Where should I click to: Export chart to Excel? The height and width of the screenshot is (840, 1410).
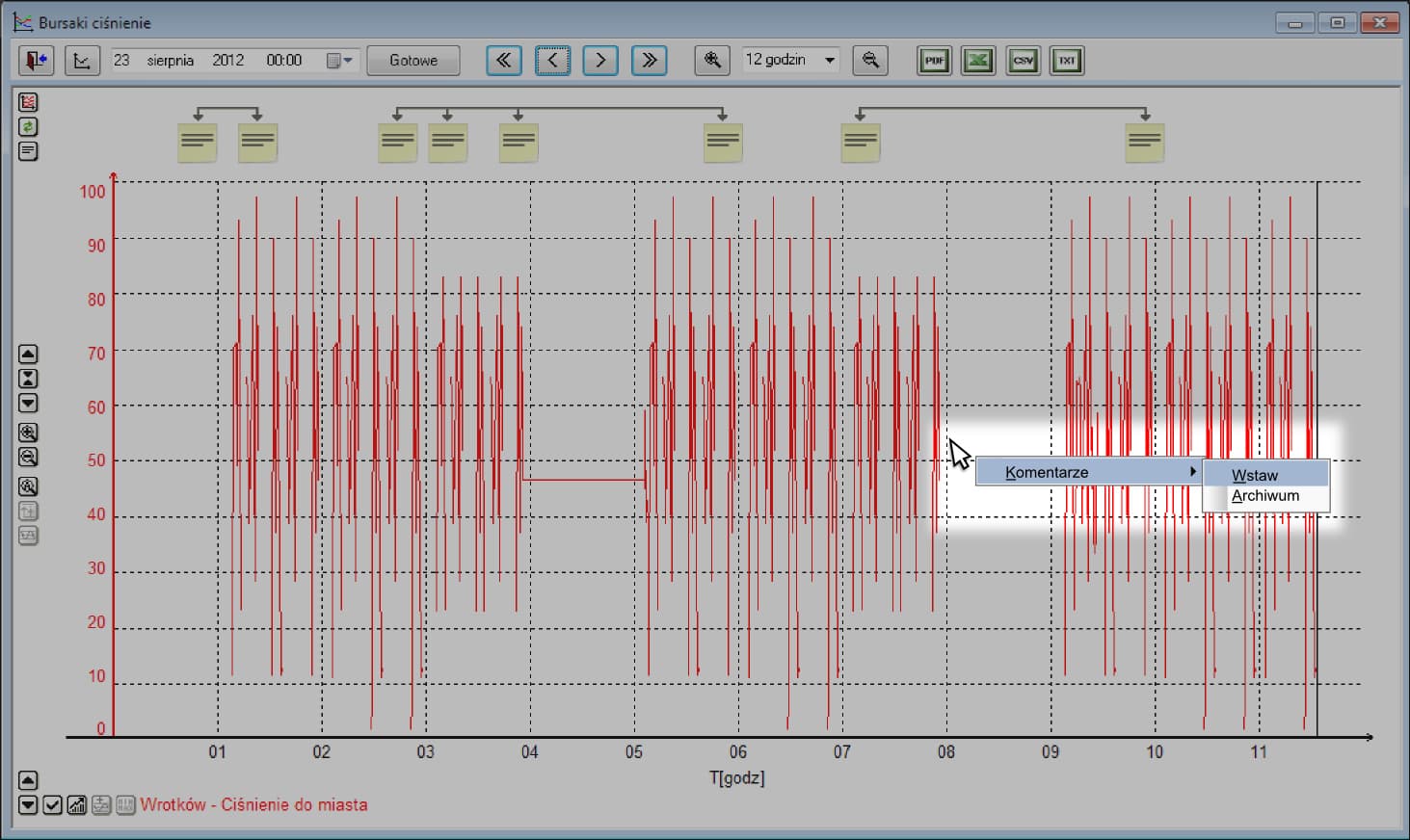click(x=978, y=61)
